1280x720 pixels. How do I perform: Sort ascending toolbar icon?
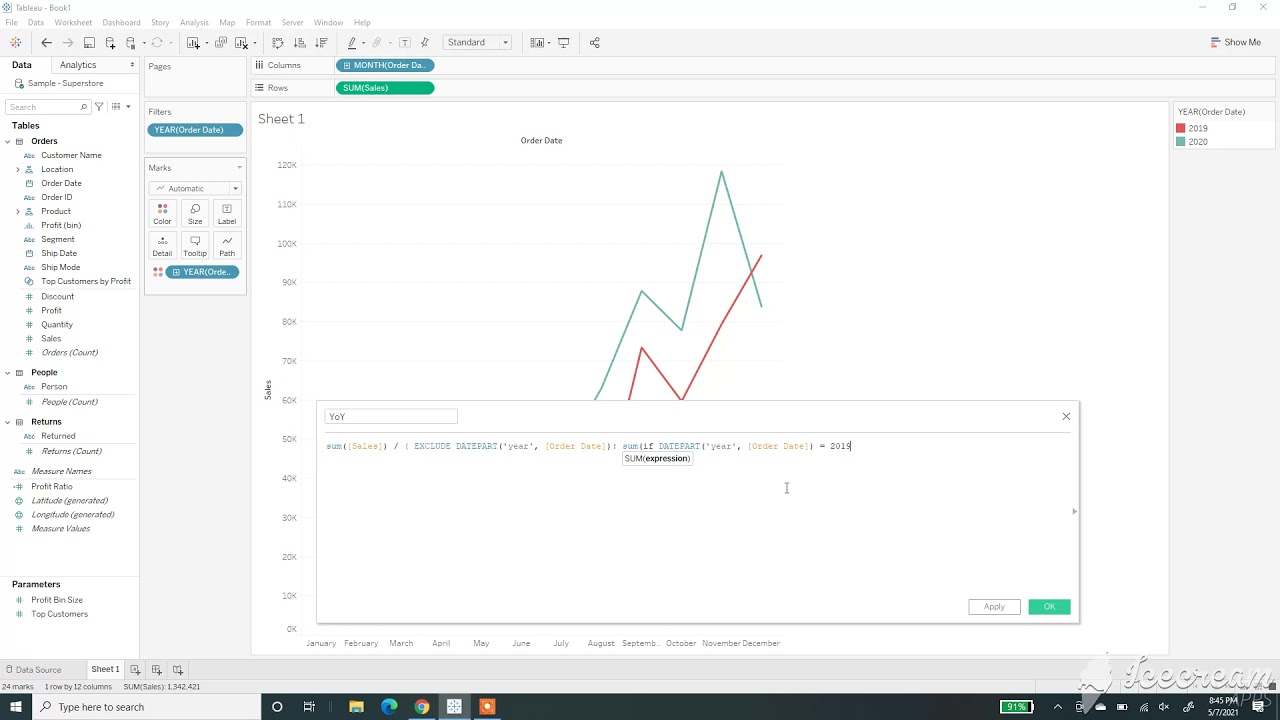point(299,43)
